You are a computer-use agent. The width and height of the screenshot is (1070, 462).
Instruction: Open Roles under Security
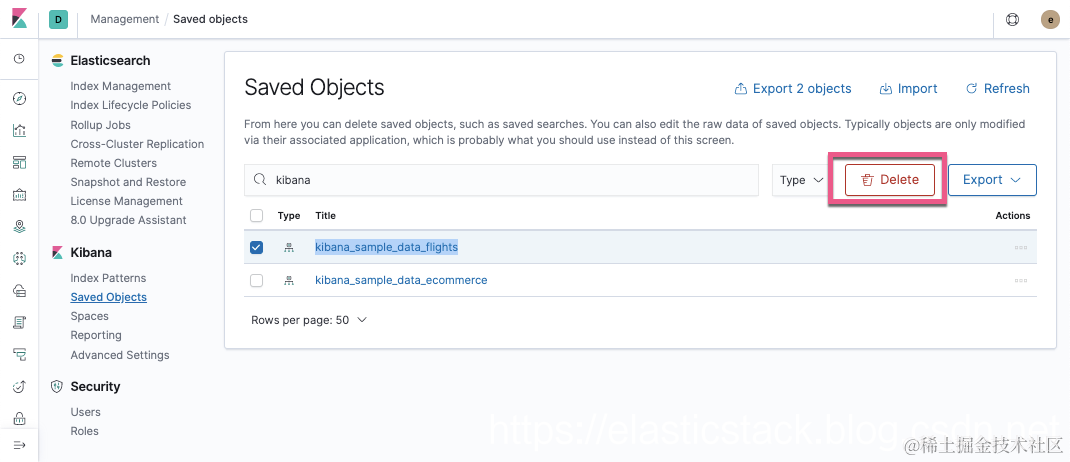85,431
